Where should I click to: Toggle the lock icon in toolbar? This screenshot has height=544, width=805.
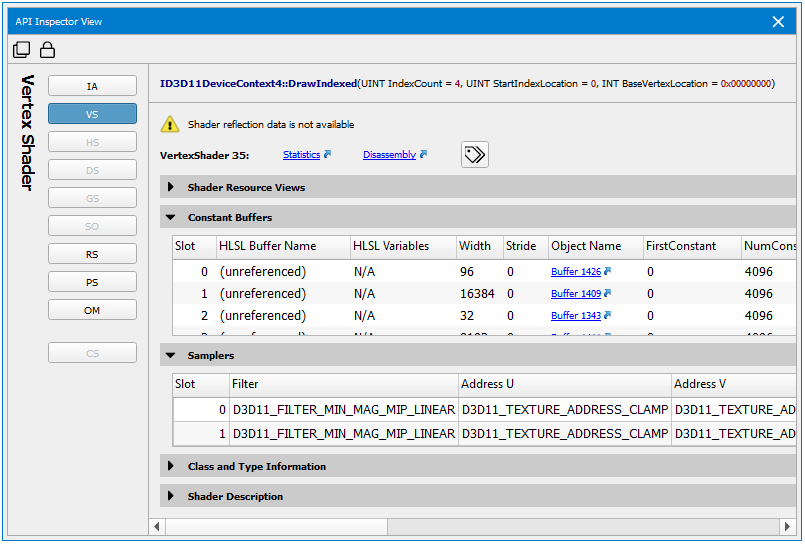47,50
